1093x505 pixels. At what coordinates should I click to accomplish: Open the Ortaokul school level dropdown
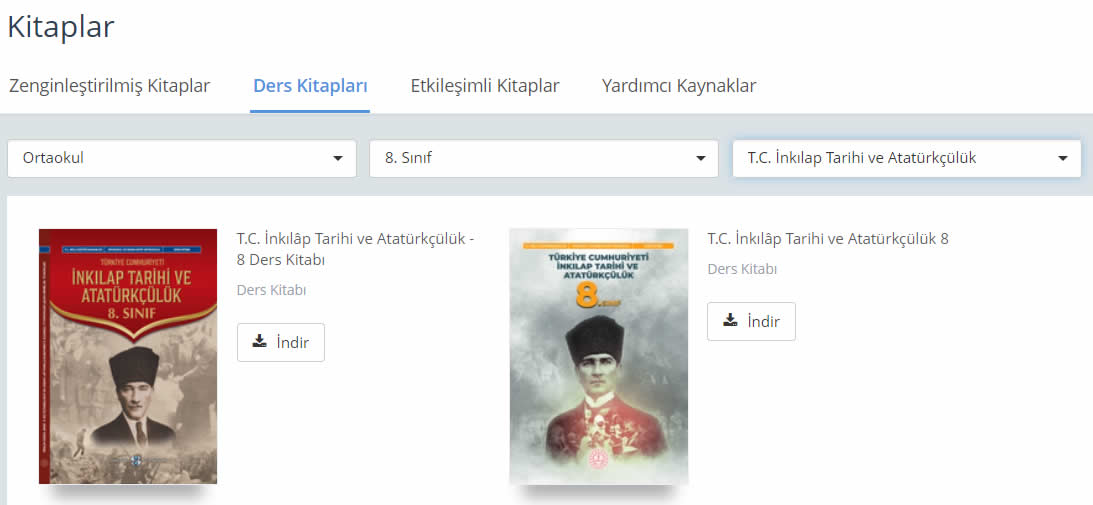point(182,158)
